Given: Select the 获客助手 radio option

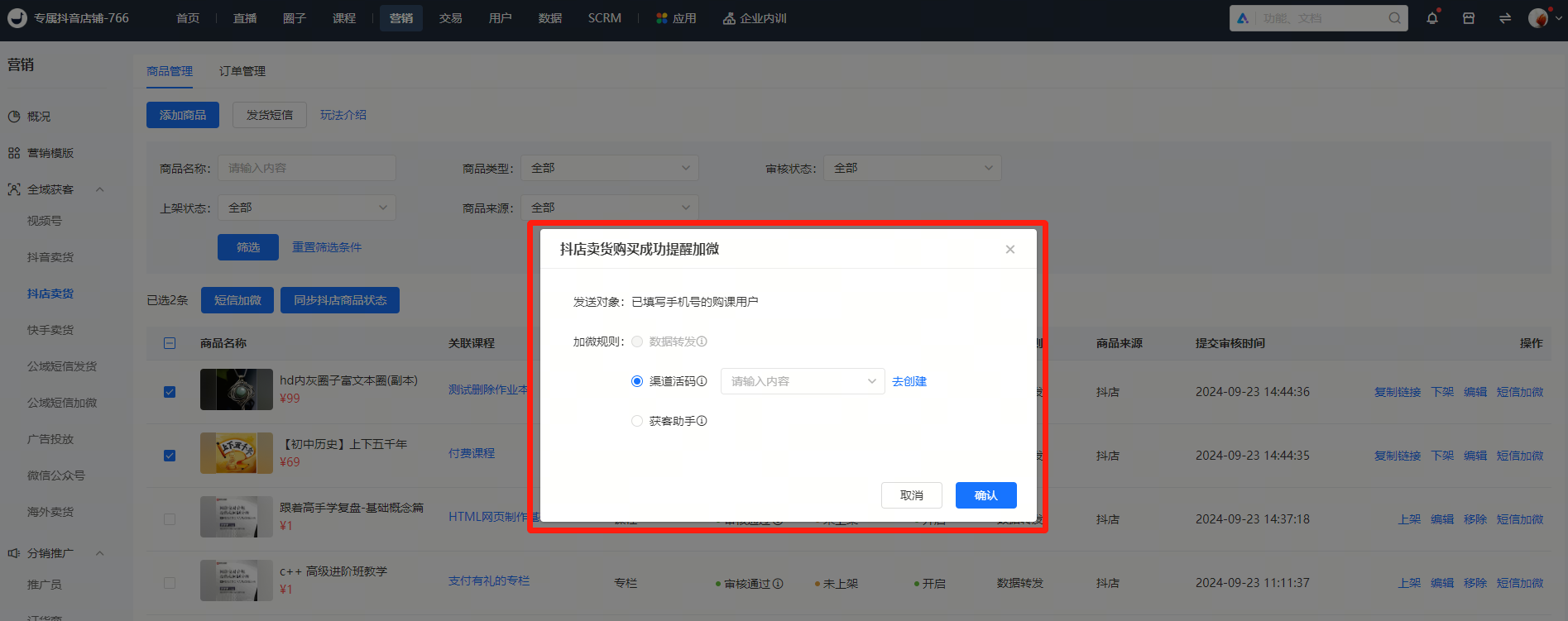Looking at the screenshot, I should 637,421.
